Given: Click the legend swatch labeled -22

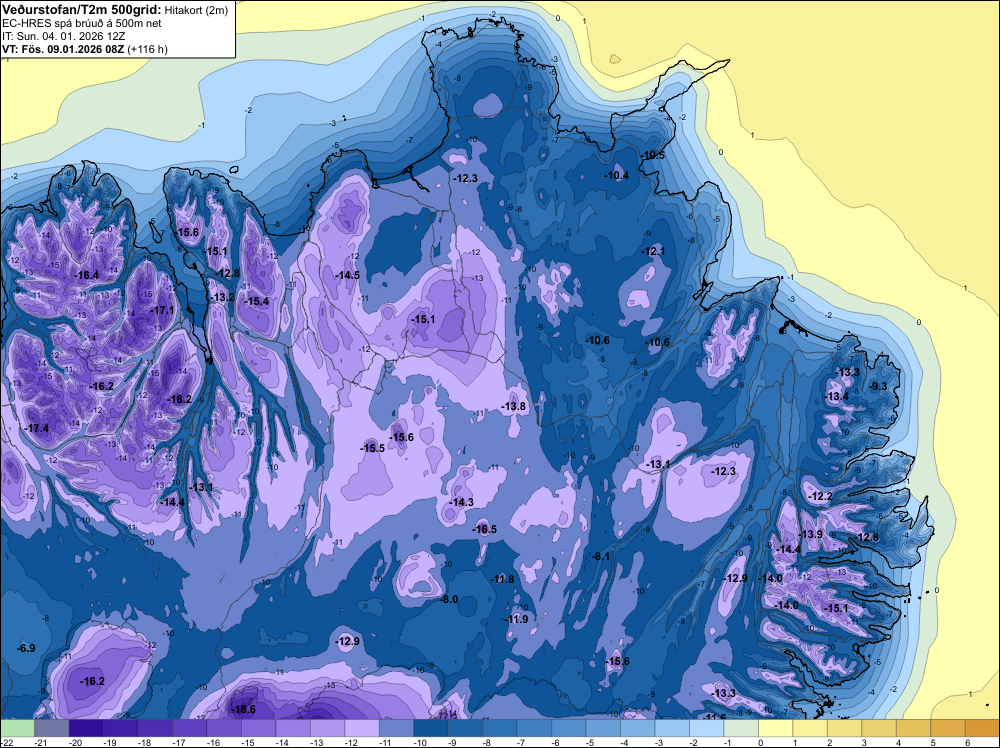Looking at the screenshot, I should coord(17,728).
